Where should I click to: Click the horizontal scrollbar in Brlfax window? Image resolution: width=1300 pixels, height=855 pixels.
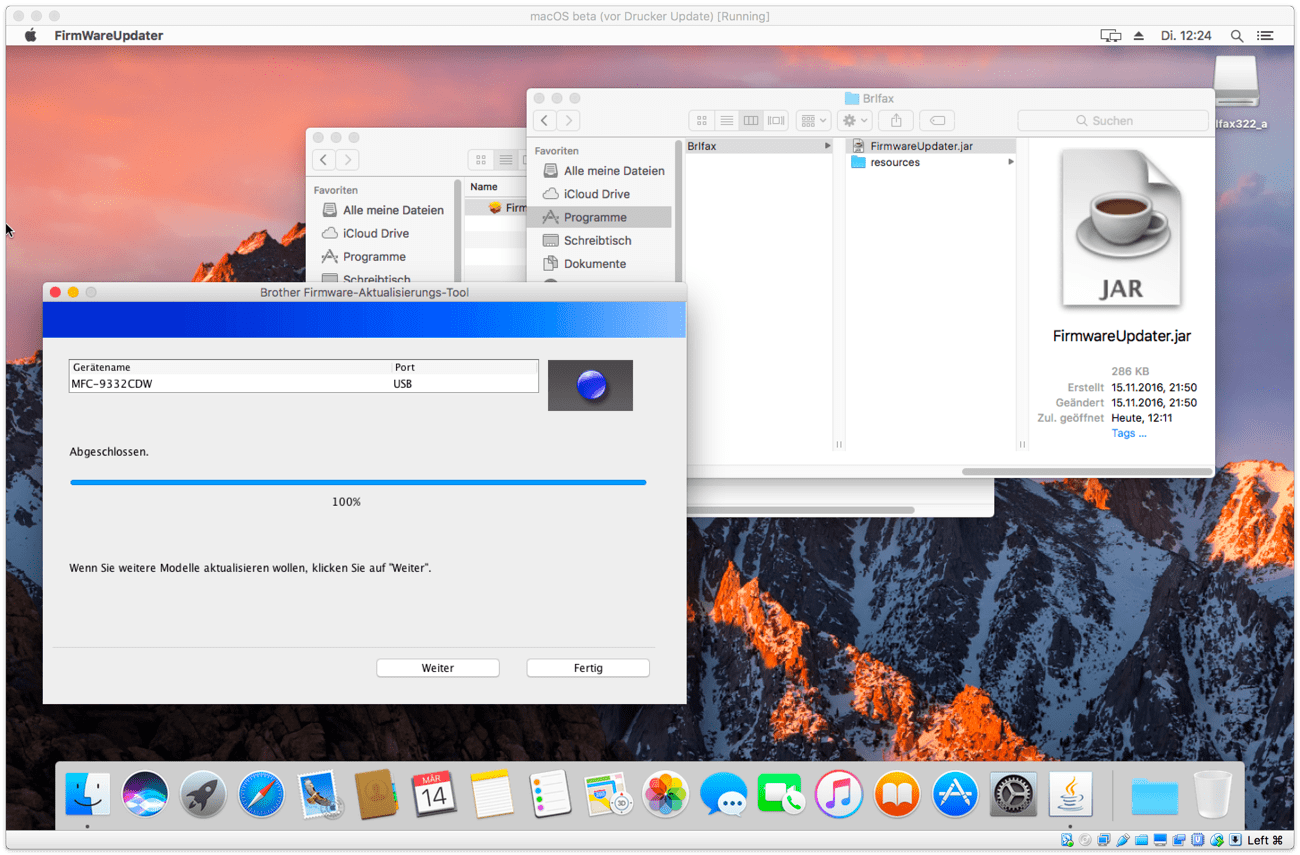tap(1086, 472)
